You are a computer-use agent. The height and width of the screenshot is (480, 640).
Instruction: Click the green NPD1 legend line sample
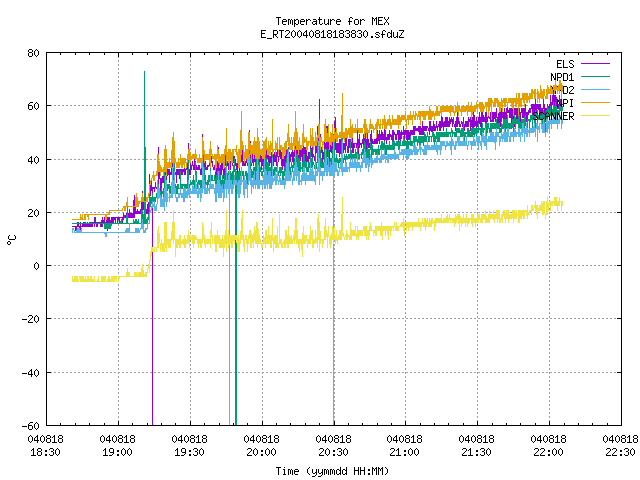click(x=595, y=76)
